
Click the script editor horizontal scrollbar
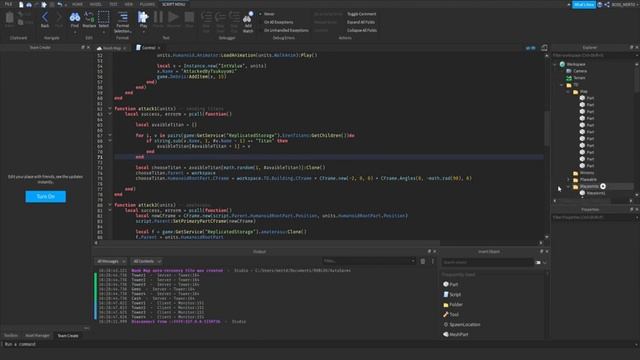(268, 242)
